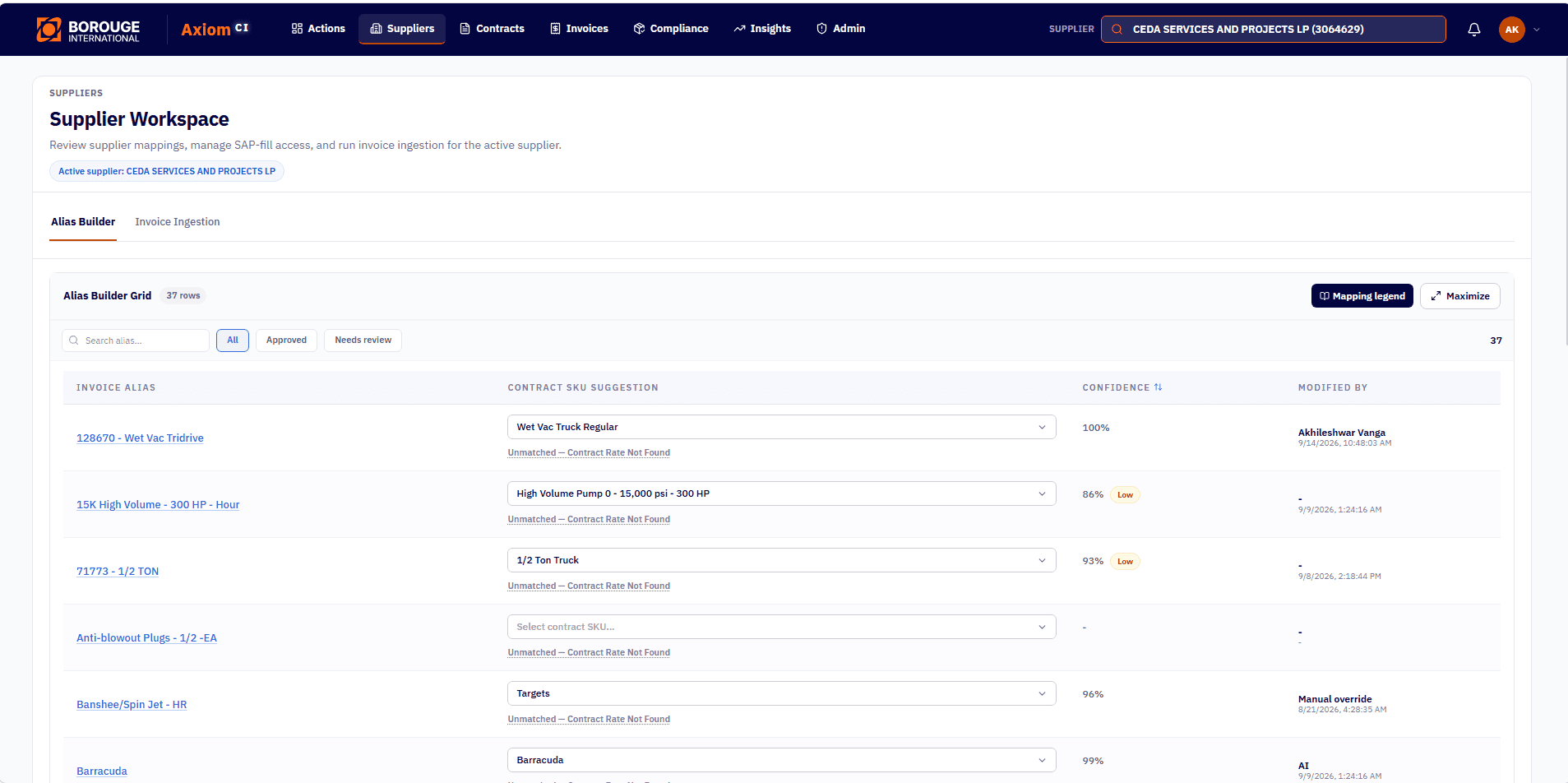
Task: Switch to the Invoice Ingestion tab
Action: tap(178, 222)
